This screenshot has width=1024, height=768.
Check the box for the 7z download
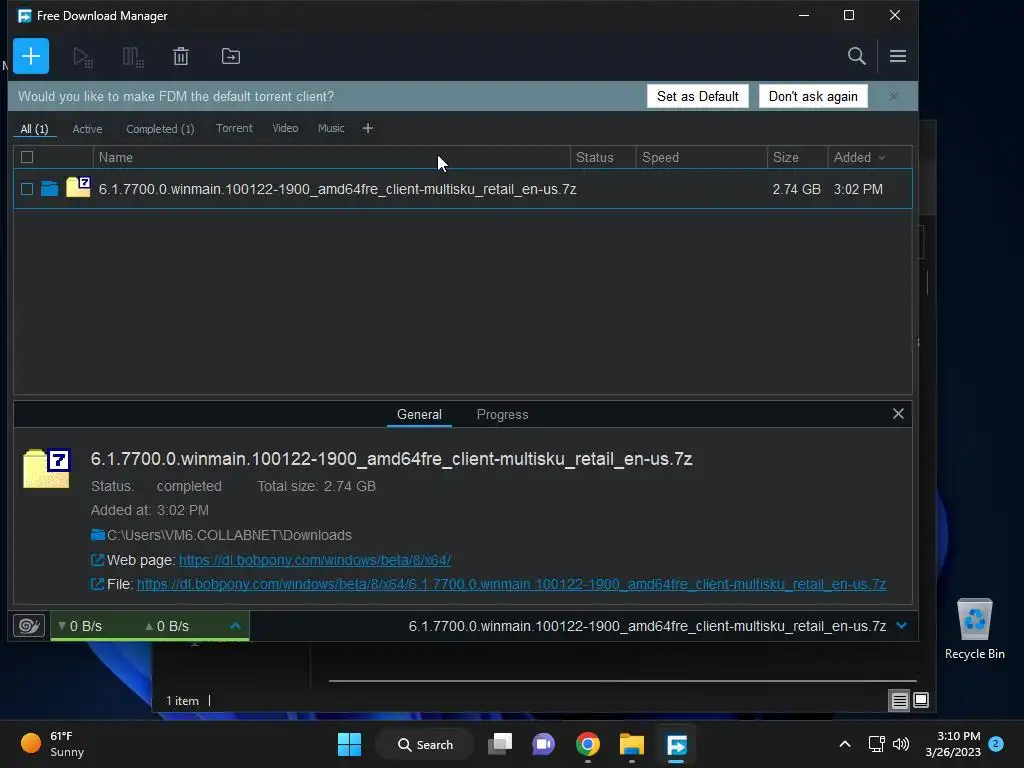(x=27, y=189)
